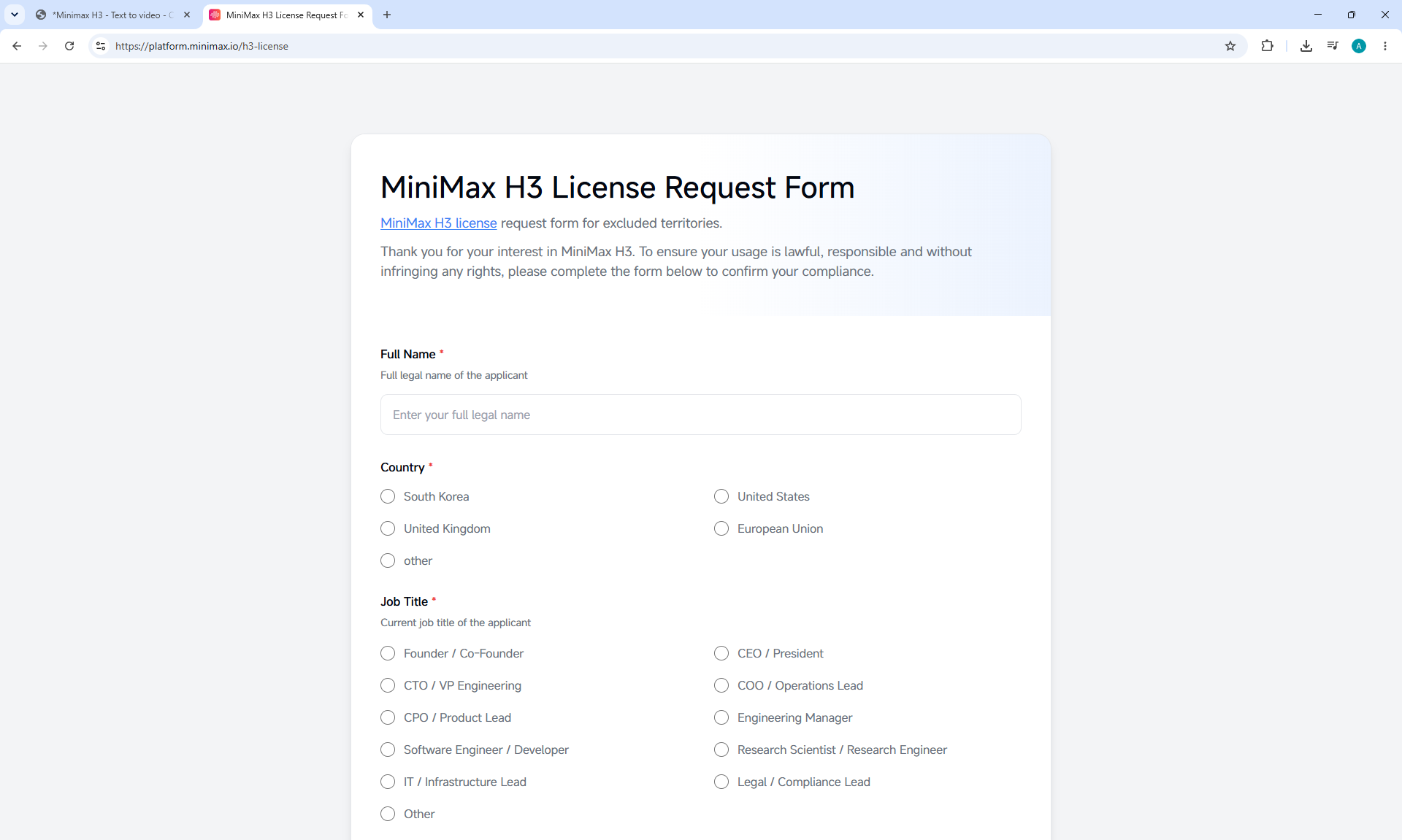The height and width of the screenshot is (840, 1402).
Task: Click the browser forward arrow
Action: (43, 46)
